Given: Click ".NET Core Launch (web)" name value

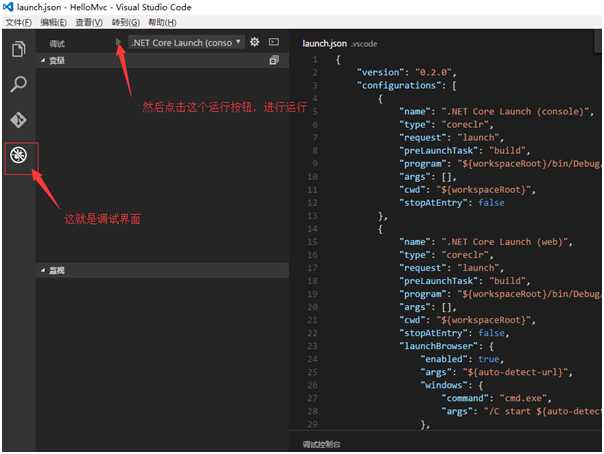Looking at the screenshot, I should [x=505, y=242].
